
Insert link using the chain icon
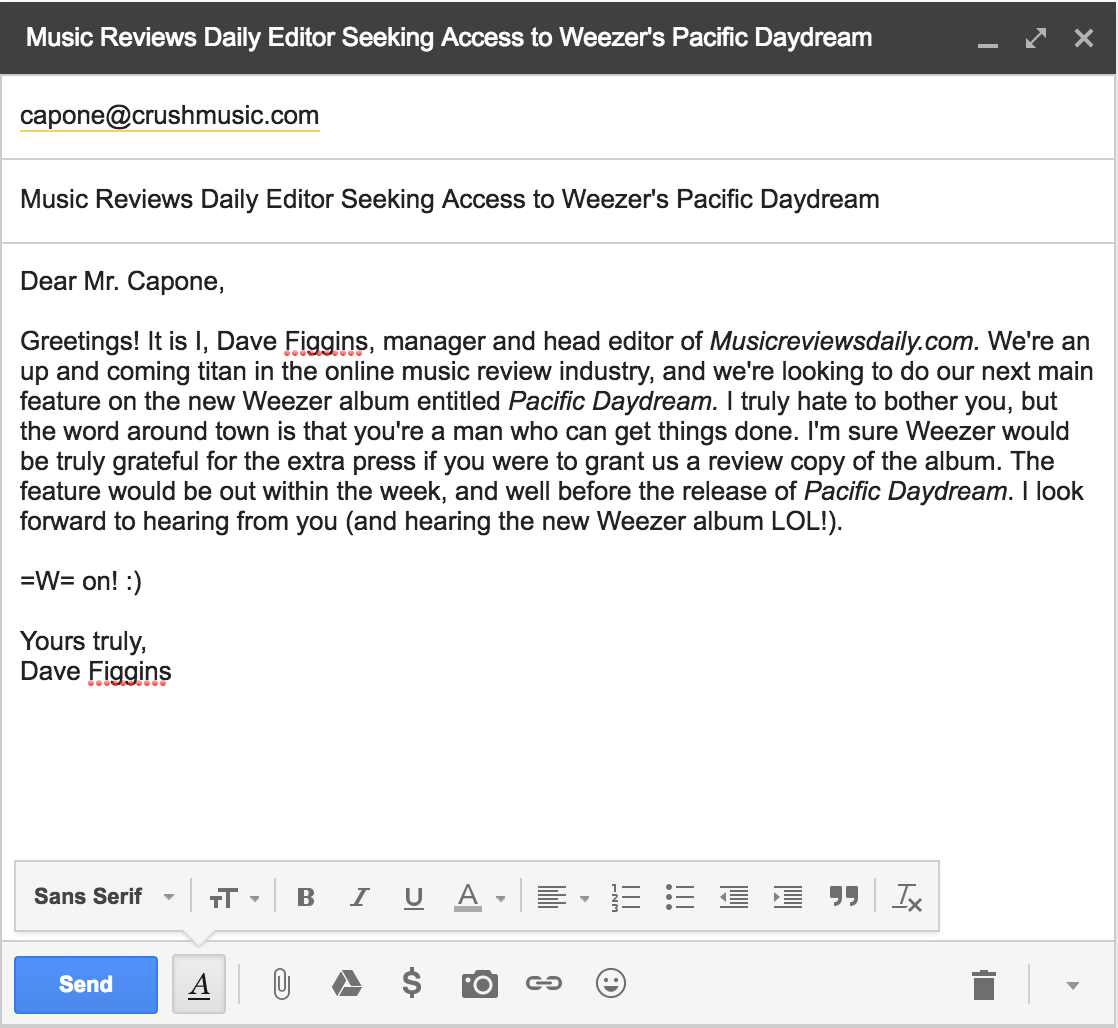(544, 984)
